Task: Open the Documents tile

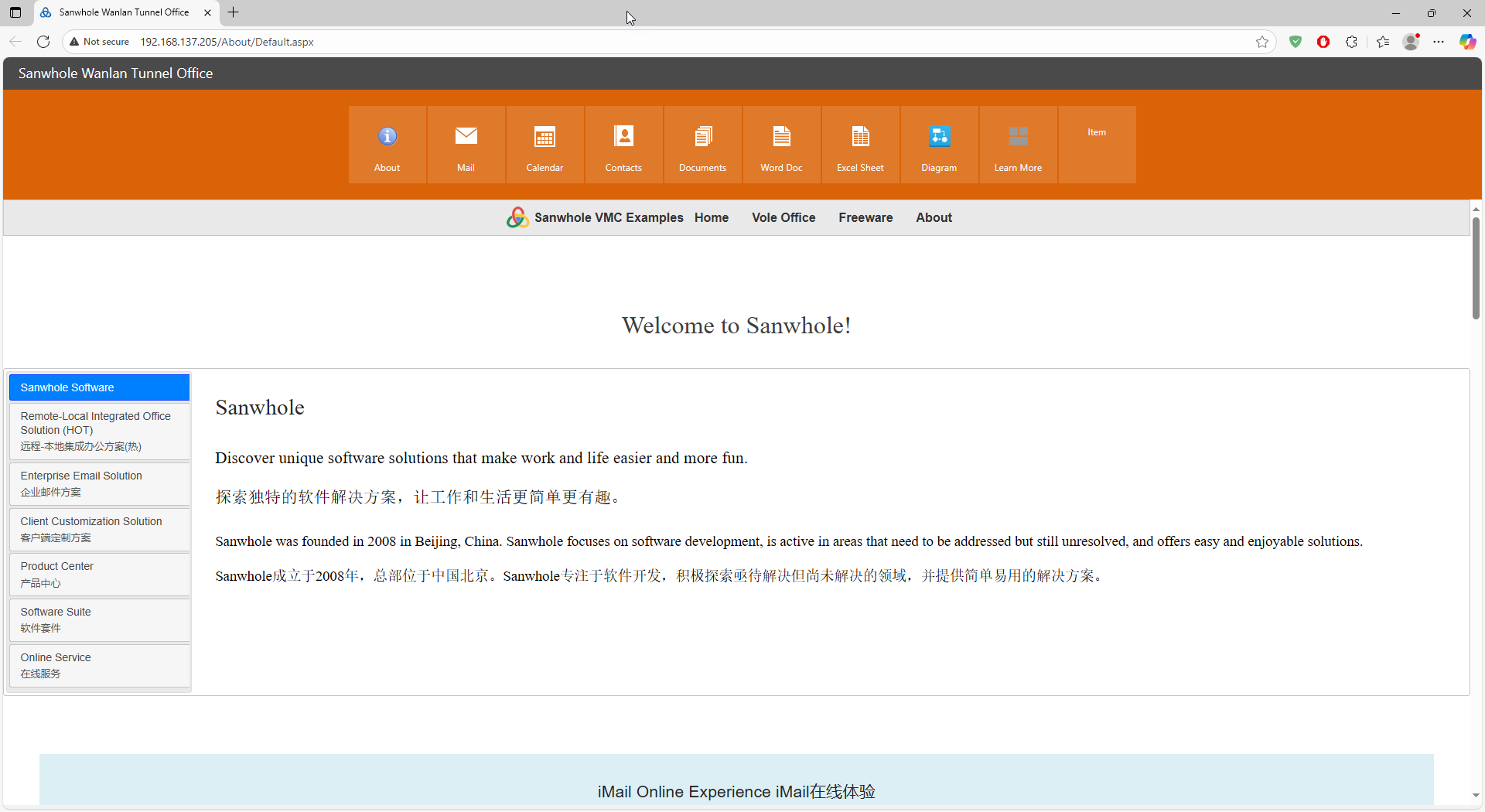Action: tap(702, 145)
